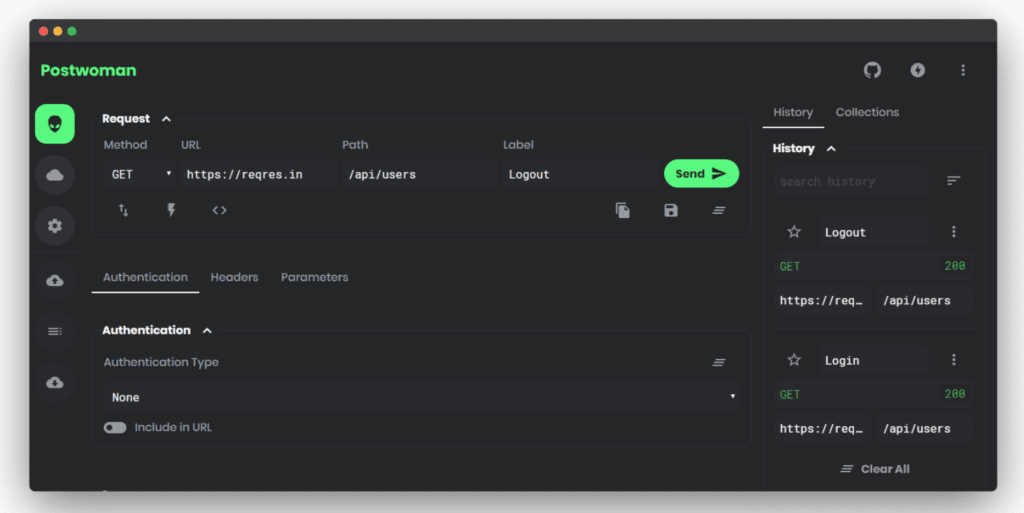The height and width of the screenshot is (513, 1024).
Task: Click the search history input field
Action: pos(851,181)
